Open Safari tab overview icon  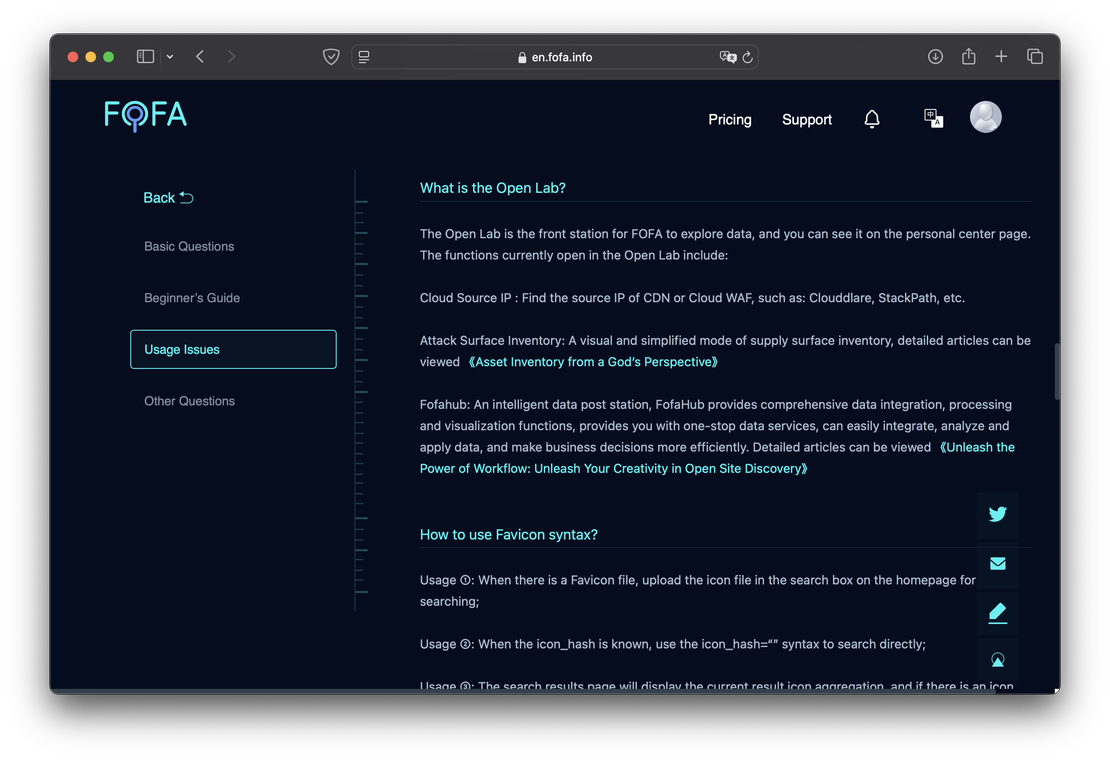[x=1035, y=57]
